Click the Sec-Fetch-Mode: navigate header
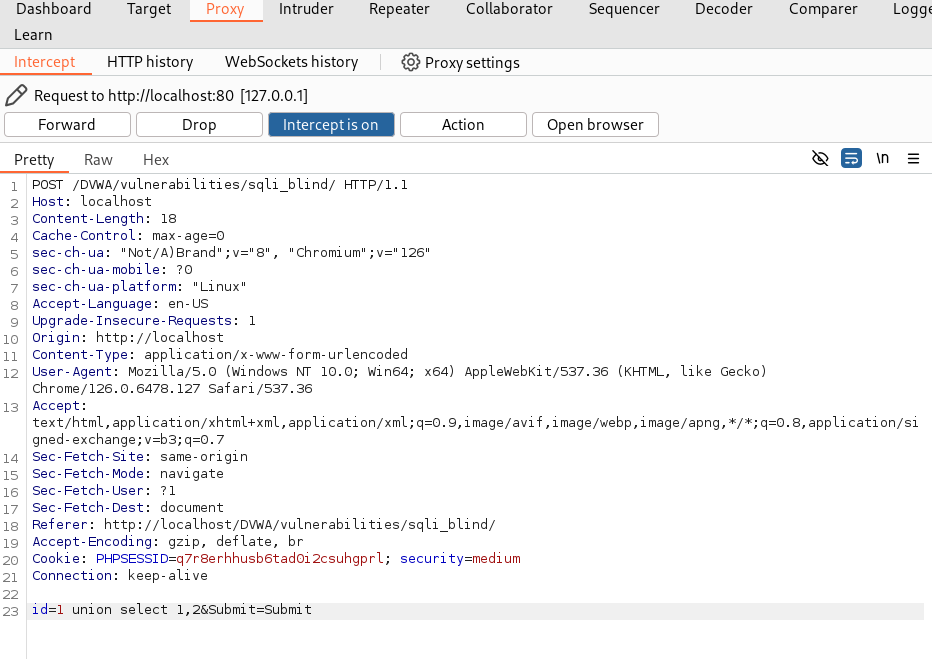Screen dimensions: 932x659 (x=128, y=474)
